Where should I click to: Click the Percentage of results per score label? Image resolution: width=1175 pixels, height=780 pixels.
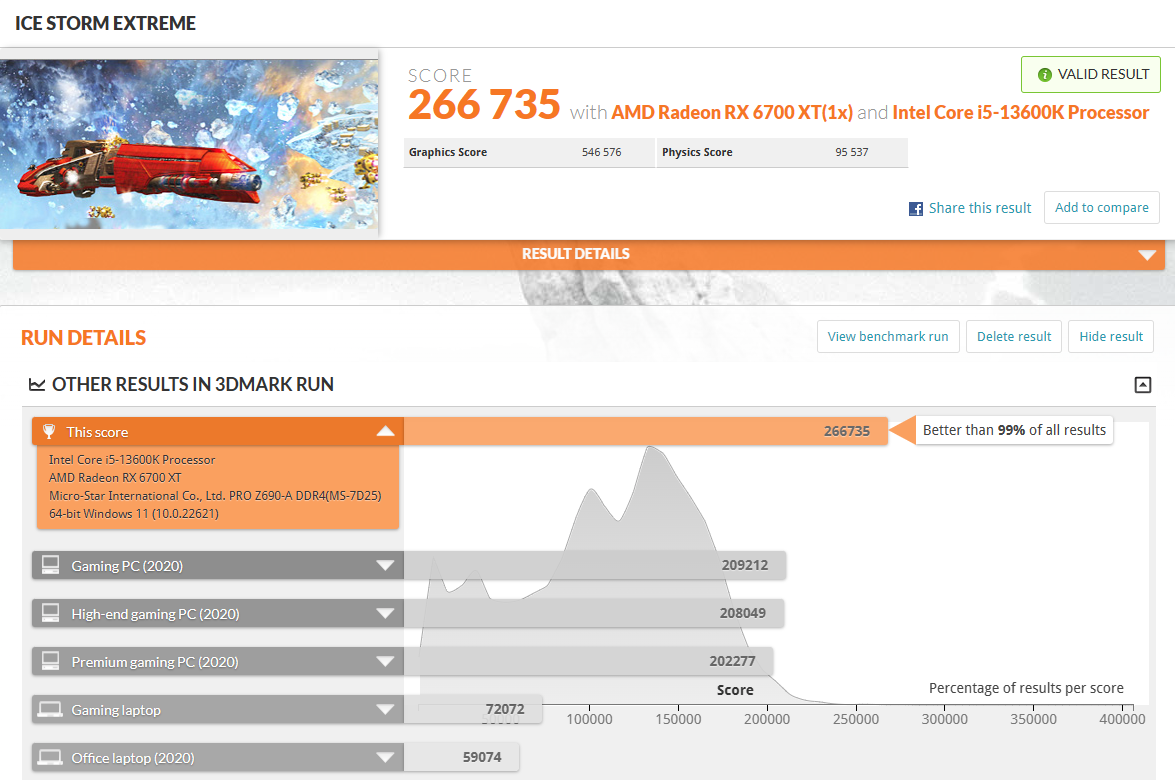tap(1026, 688)
